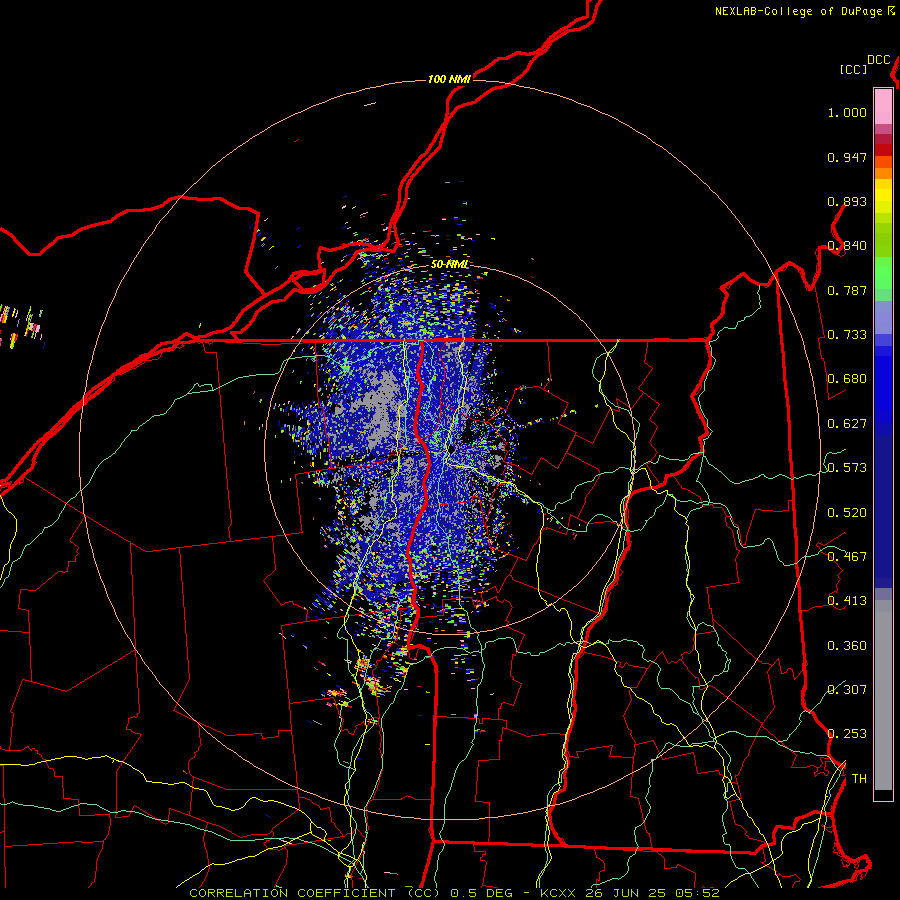Click the TH threshold label
900x900 pixels.
point(859,779)
